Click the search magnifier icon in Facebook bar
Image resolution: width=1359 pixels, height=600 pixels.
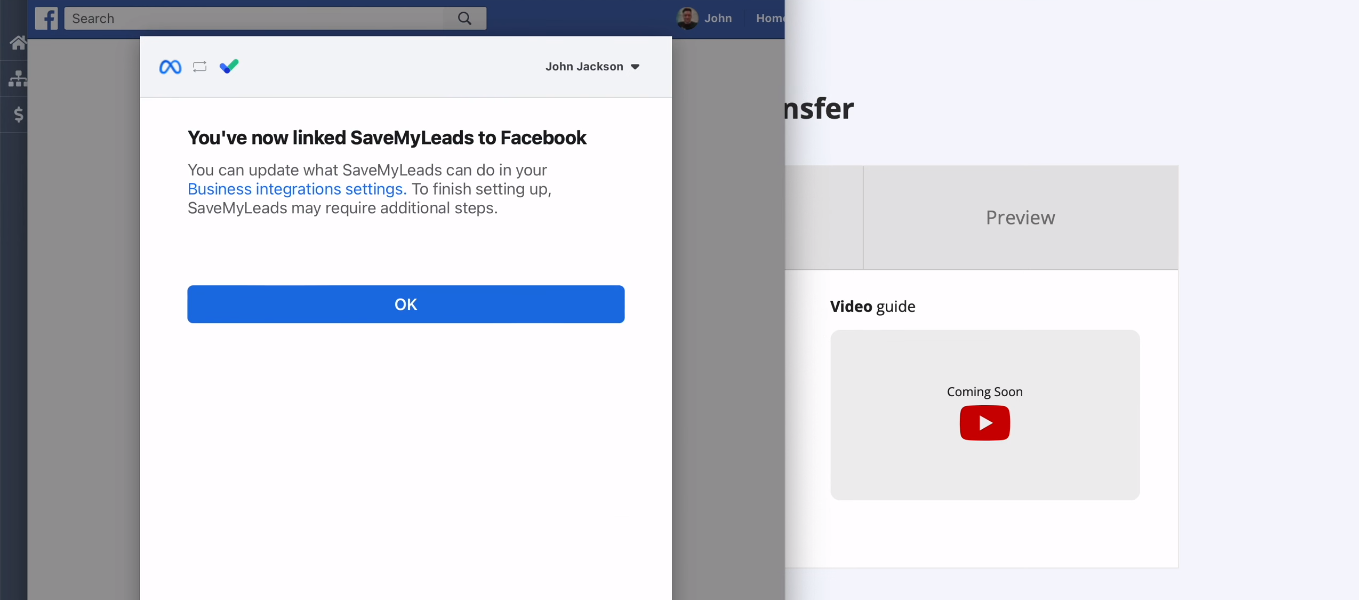[464, 18]
